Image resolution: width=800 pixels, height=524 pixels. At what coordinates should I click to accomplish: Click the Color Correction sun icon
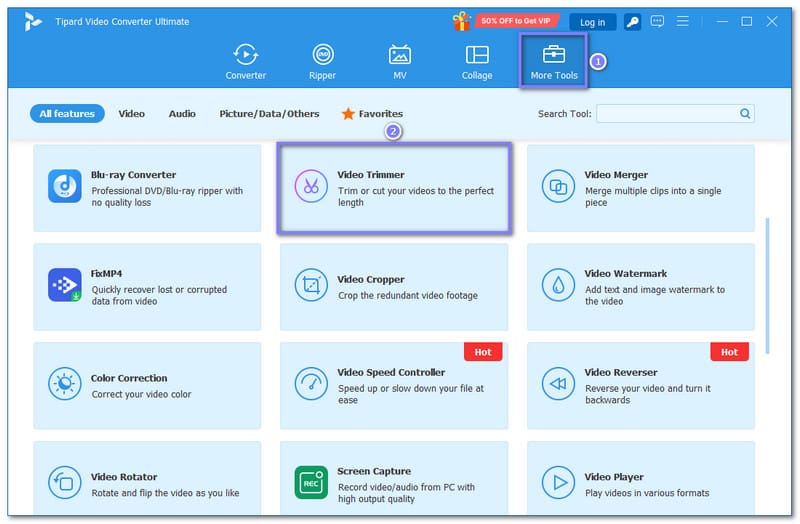[x=65, y=384]
